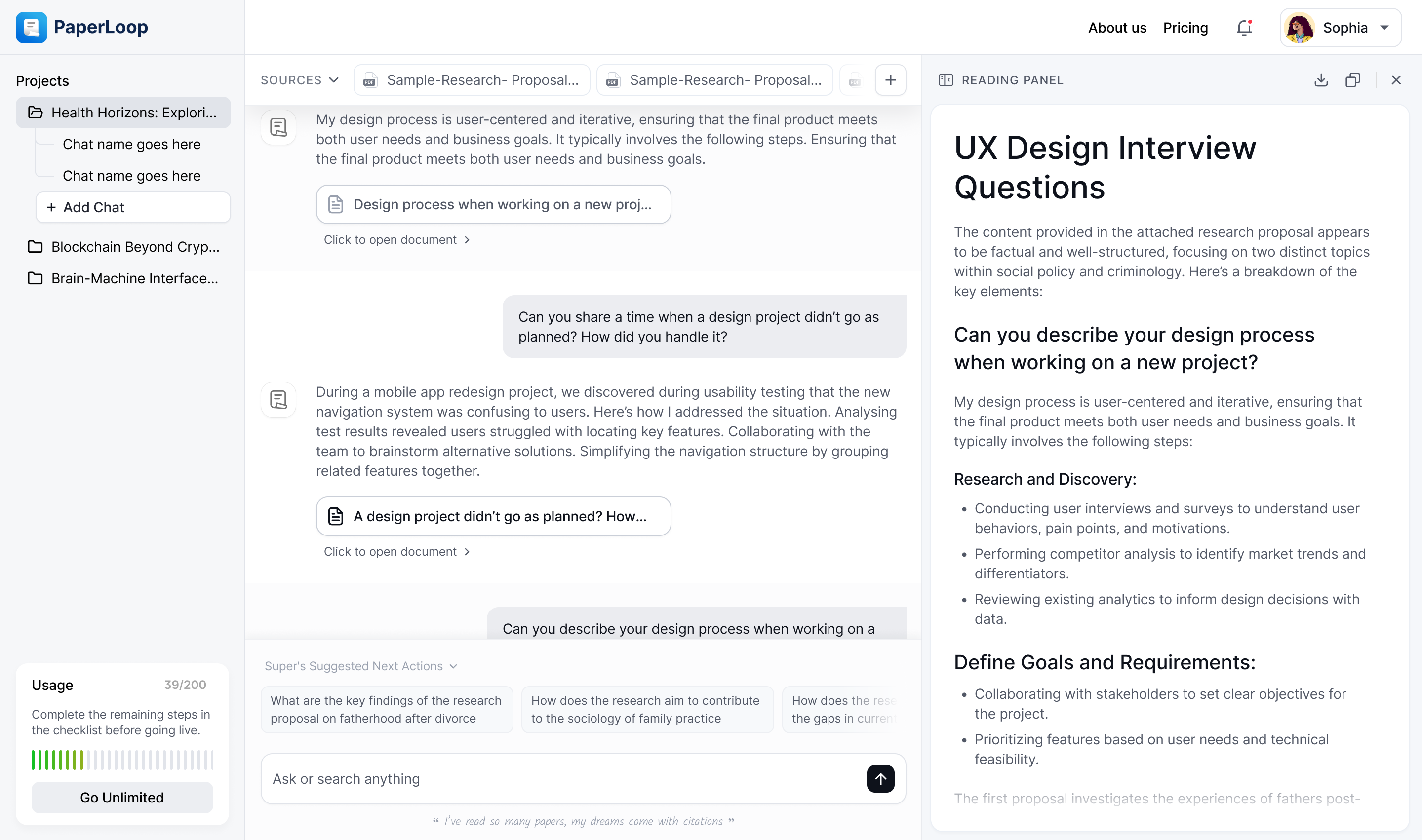1422x840 pixels.
Task: Toggle the reading panel layout icon
Action: point(946,80)
